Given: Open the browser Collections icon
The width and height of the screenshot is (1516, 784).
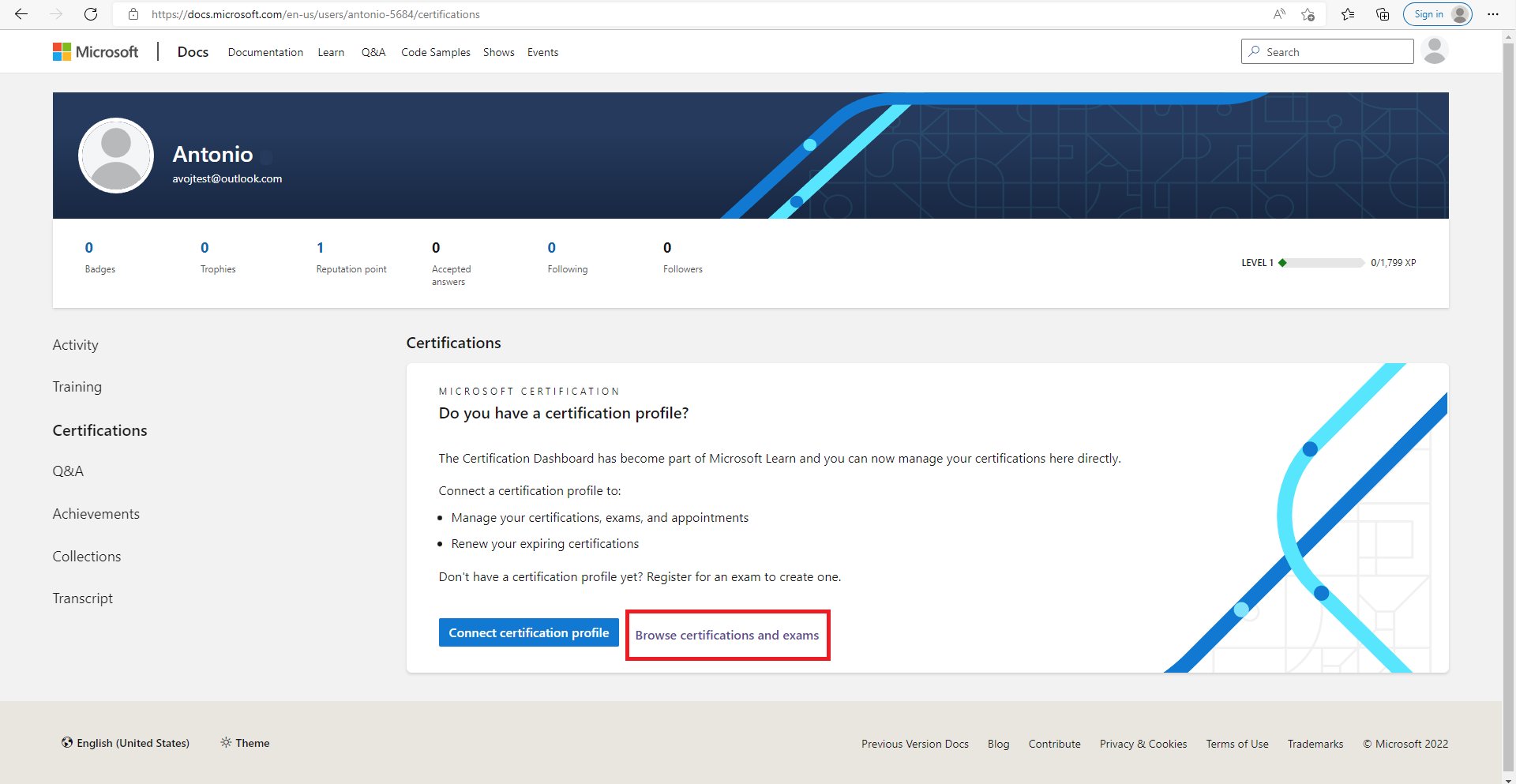Looking at the screenshot, I should [x=1383, y=14].
